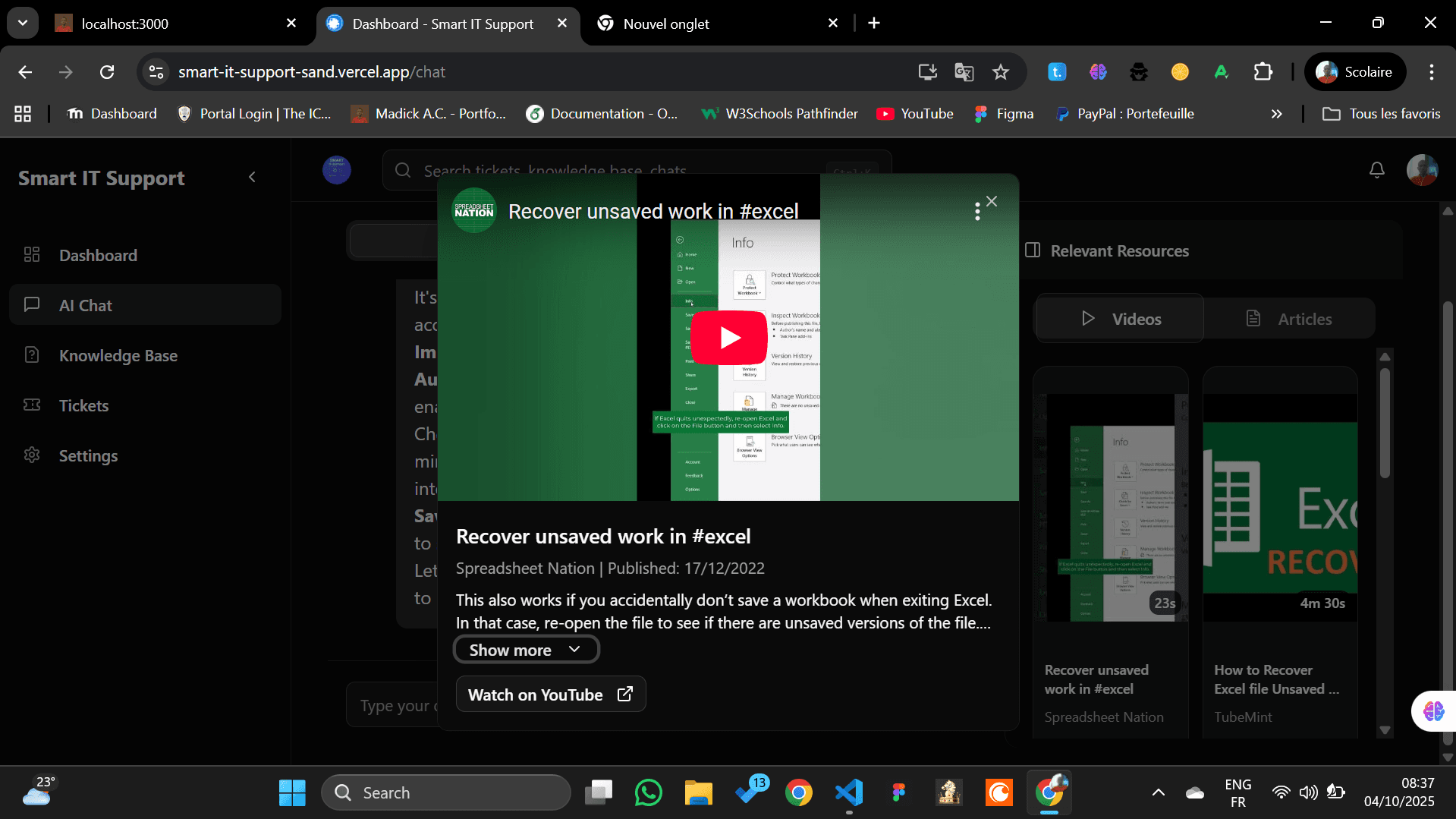This screenshot has height=819, width=1456.
Task: Open site information icon in address bar
Action: (156, 72)
